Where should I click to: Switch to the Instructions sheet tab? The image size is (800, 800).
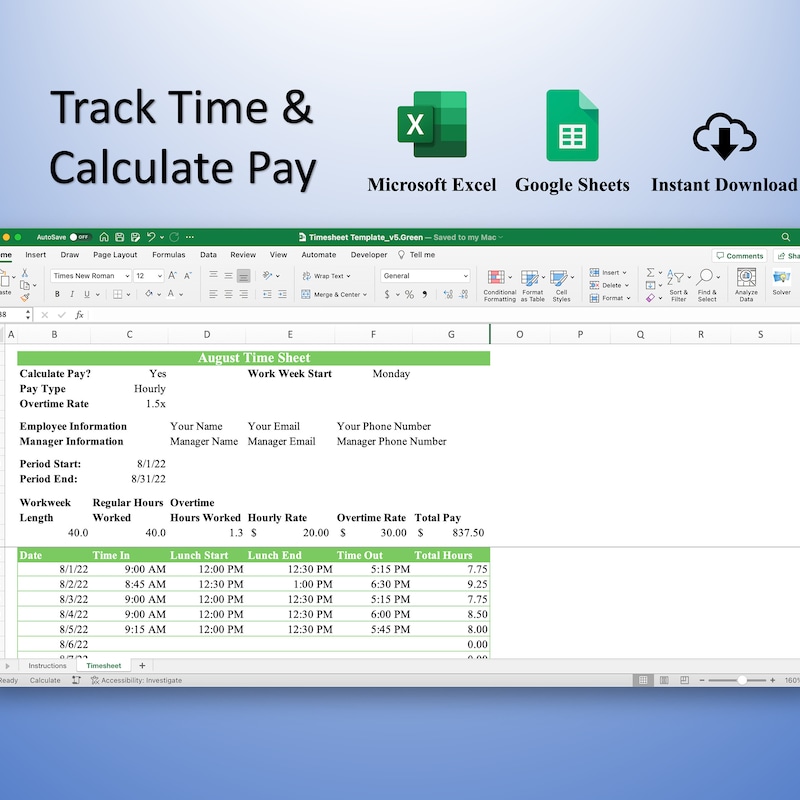47,666
